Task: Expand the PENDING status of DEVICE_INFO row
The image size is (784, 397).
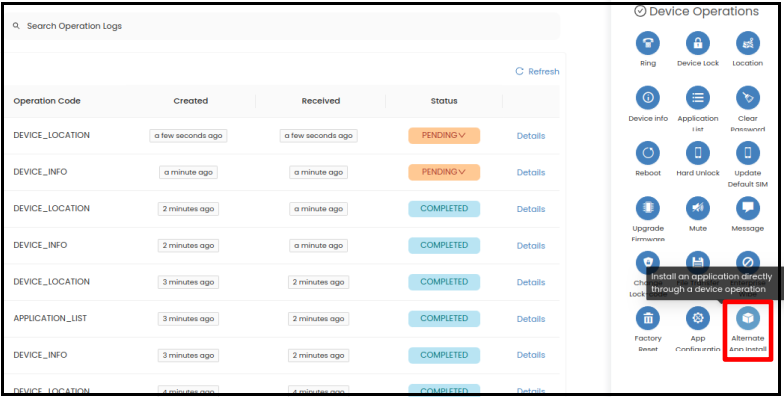Action: 444,172
